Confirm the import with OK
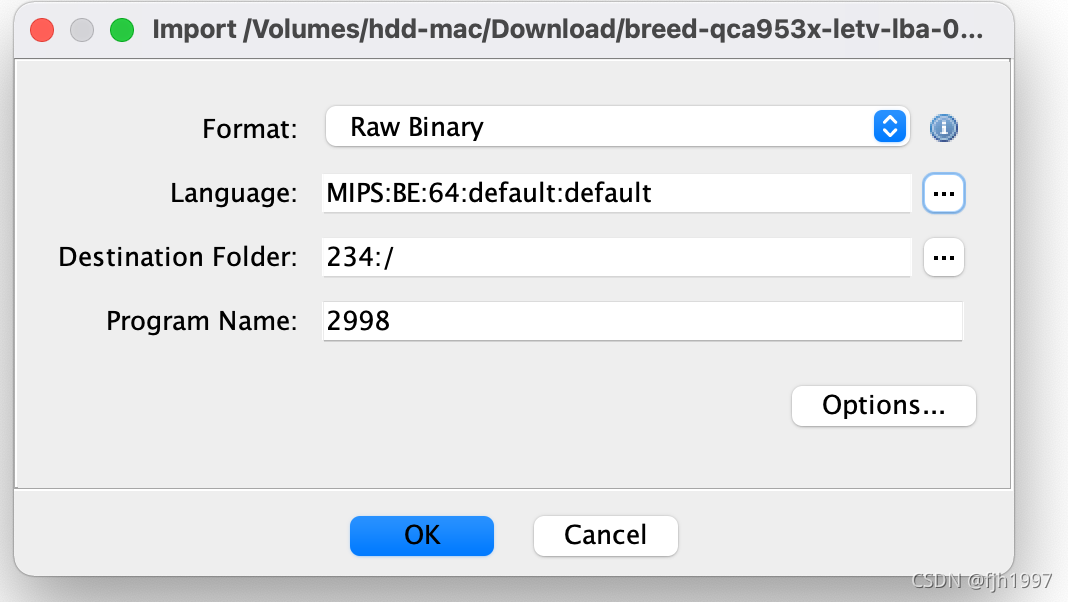The image size is (1068, 602). pyautogui.click(x=422, y=535)
